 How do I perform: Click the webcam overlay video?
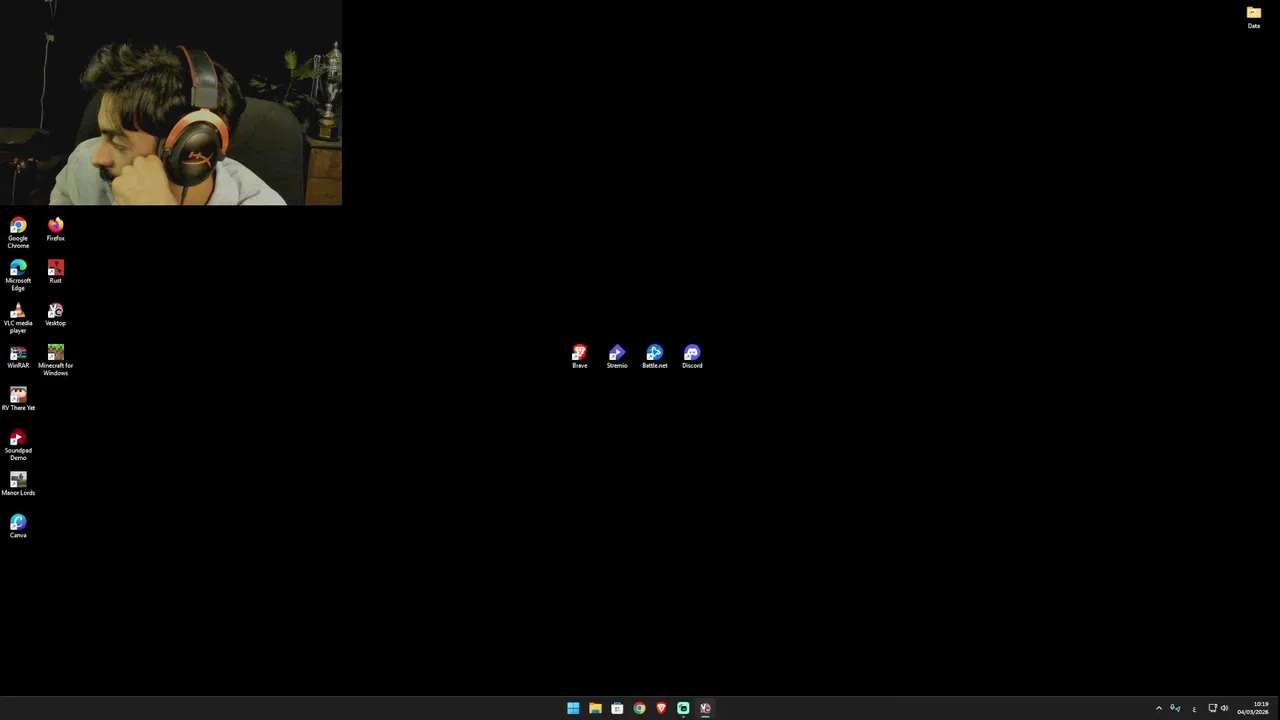(x=171, y=102)
